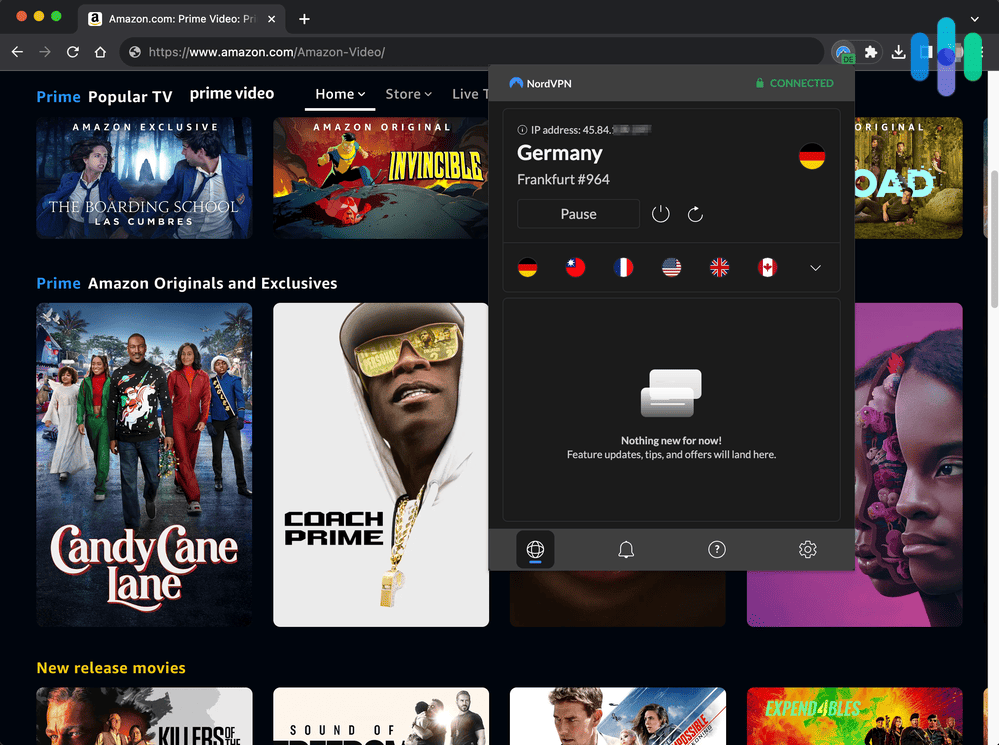Viewport: 999px width, 745px height.
Task: Click the NordVPN extension icon with DE badge
Action: coord(843,51)
